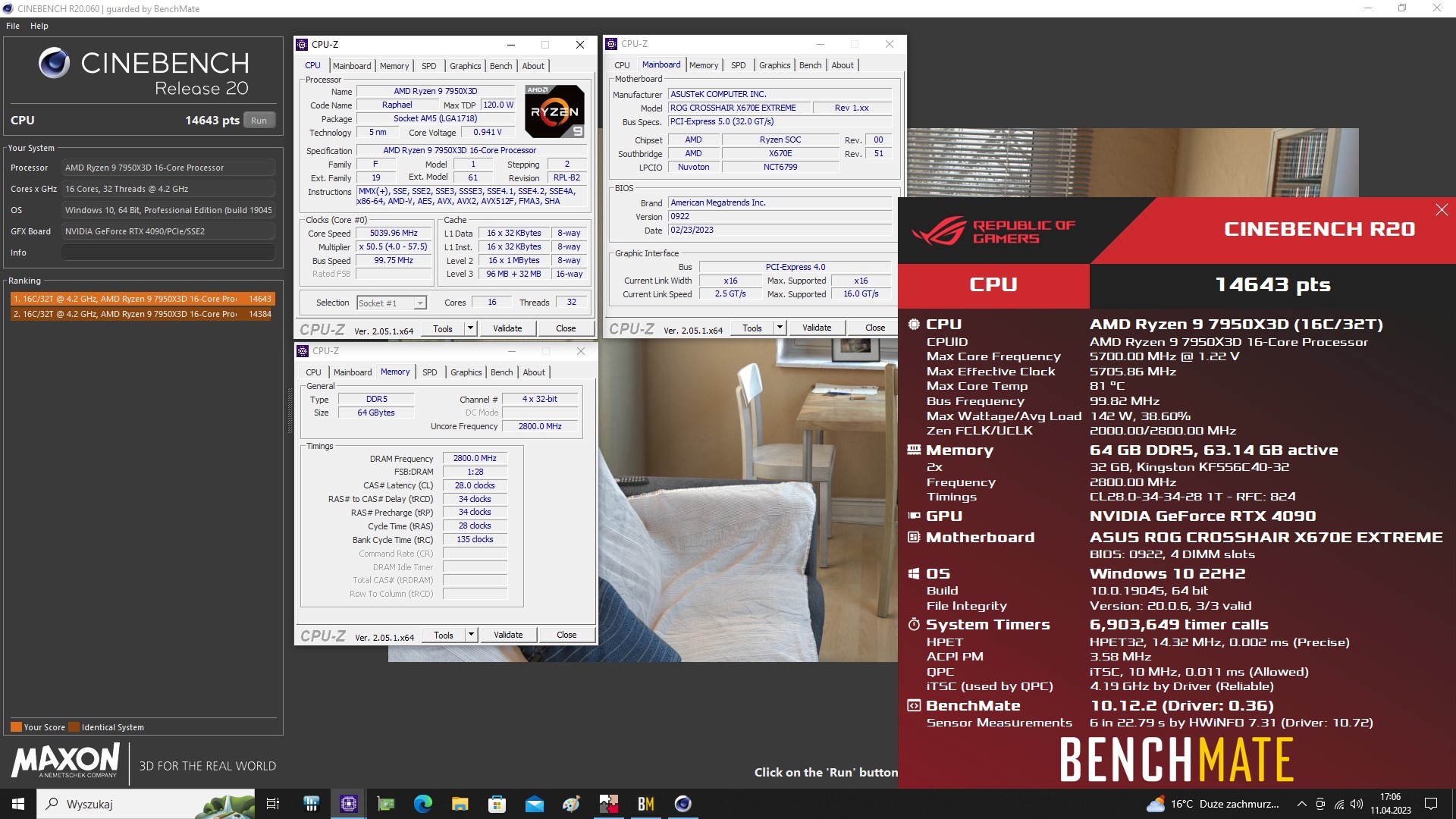1456x819 pixels.
Task: Open About tab in top-left CPU-Z window
Action: tap(533, 66)
